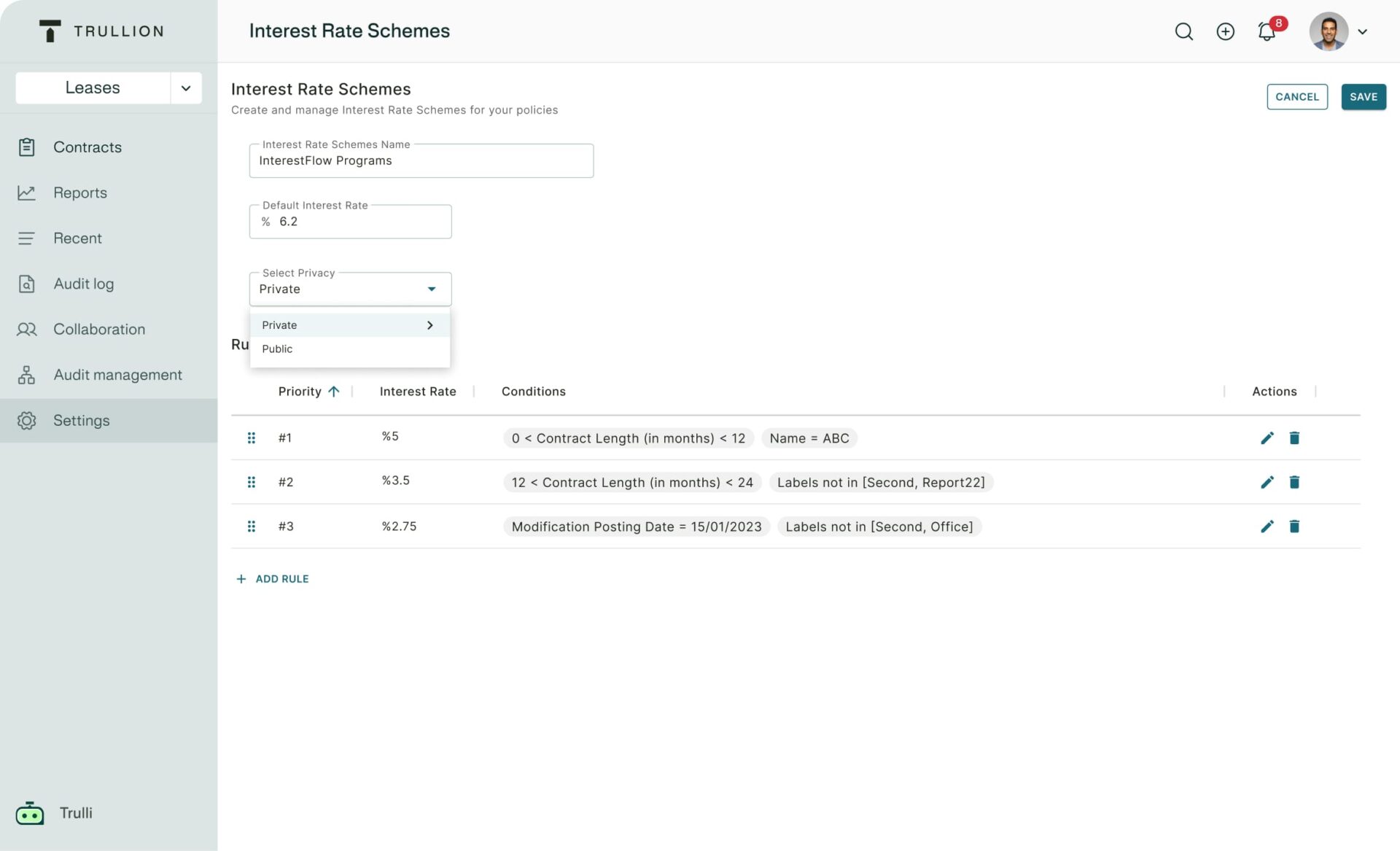
Task: Click the %3.5 interest rate cell
Action: coord(396,481)
